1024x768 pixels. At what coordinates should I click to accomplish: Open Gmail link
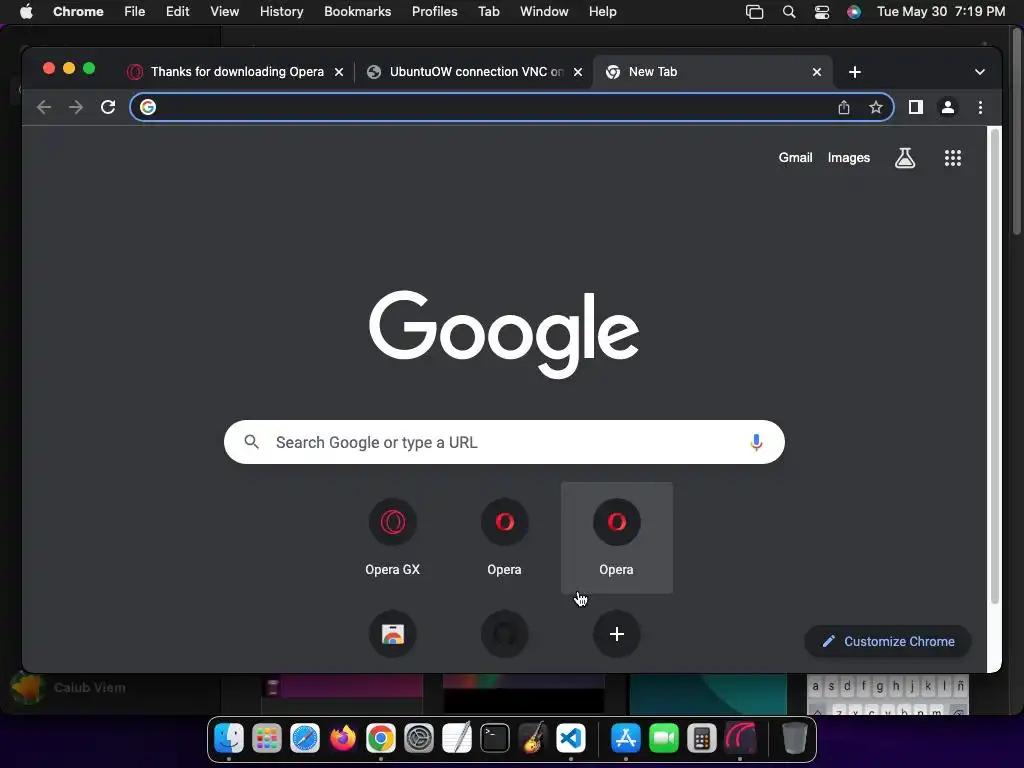(x=795, y=157)
